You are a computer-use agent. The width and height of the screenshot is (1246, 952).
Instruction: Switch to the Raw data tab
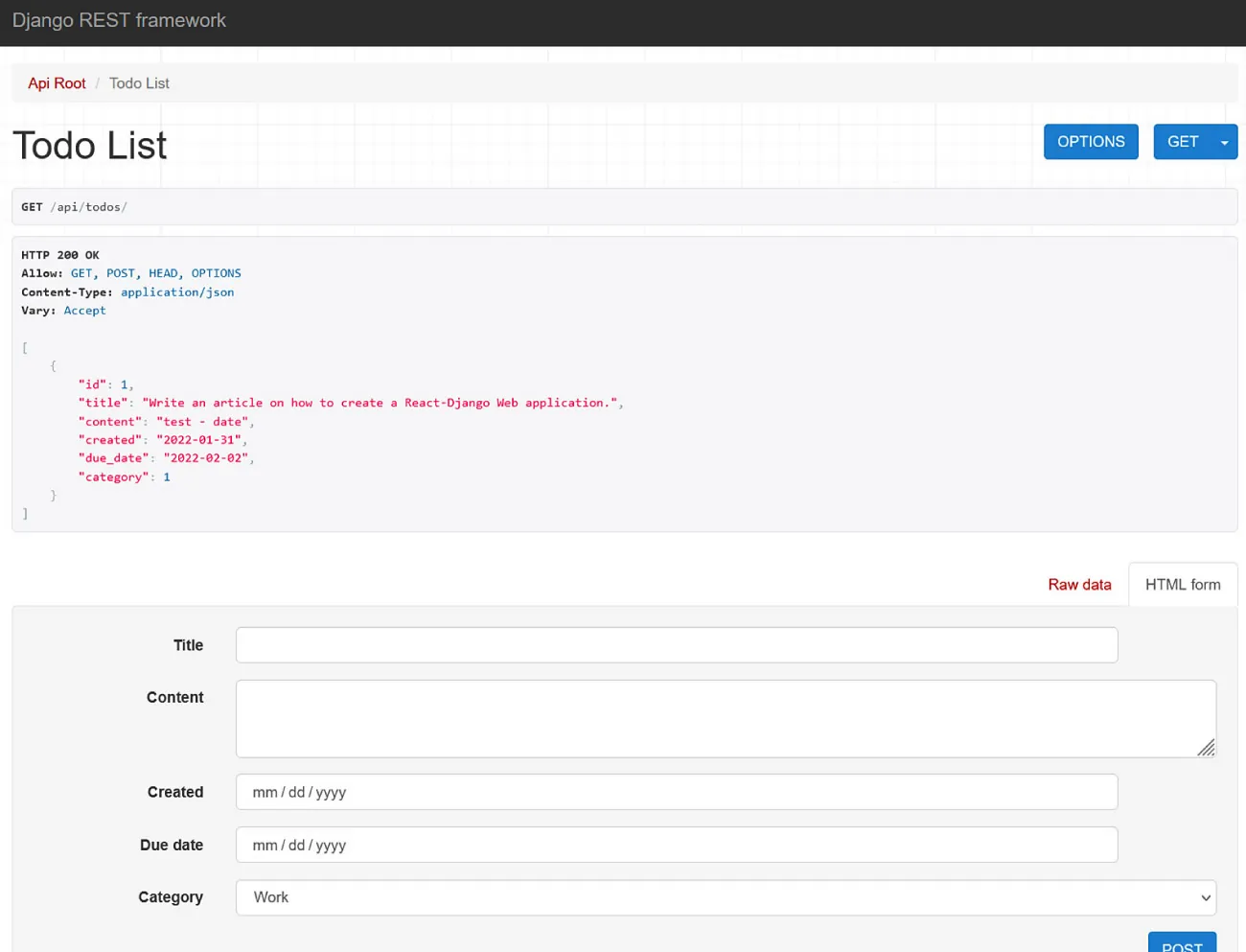(1079, 584)
